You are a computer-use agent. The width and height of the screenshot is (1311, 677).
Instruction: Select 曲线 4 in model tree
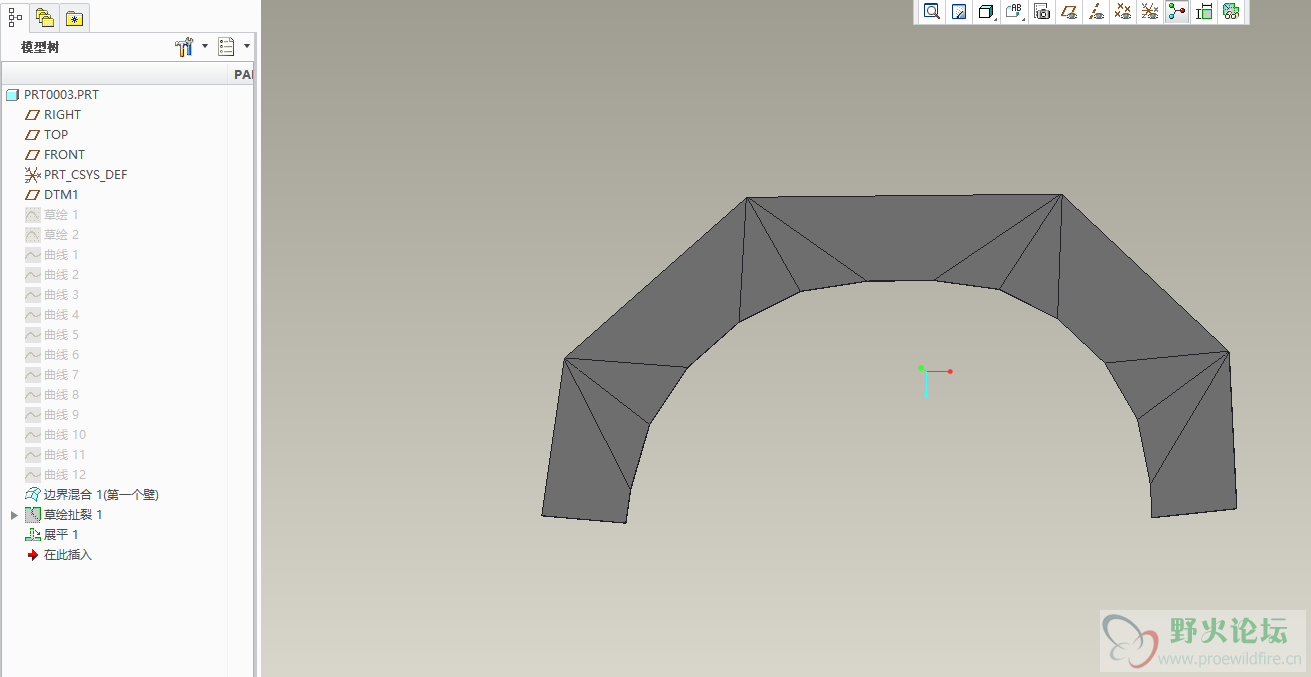(x=61, y=315)
